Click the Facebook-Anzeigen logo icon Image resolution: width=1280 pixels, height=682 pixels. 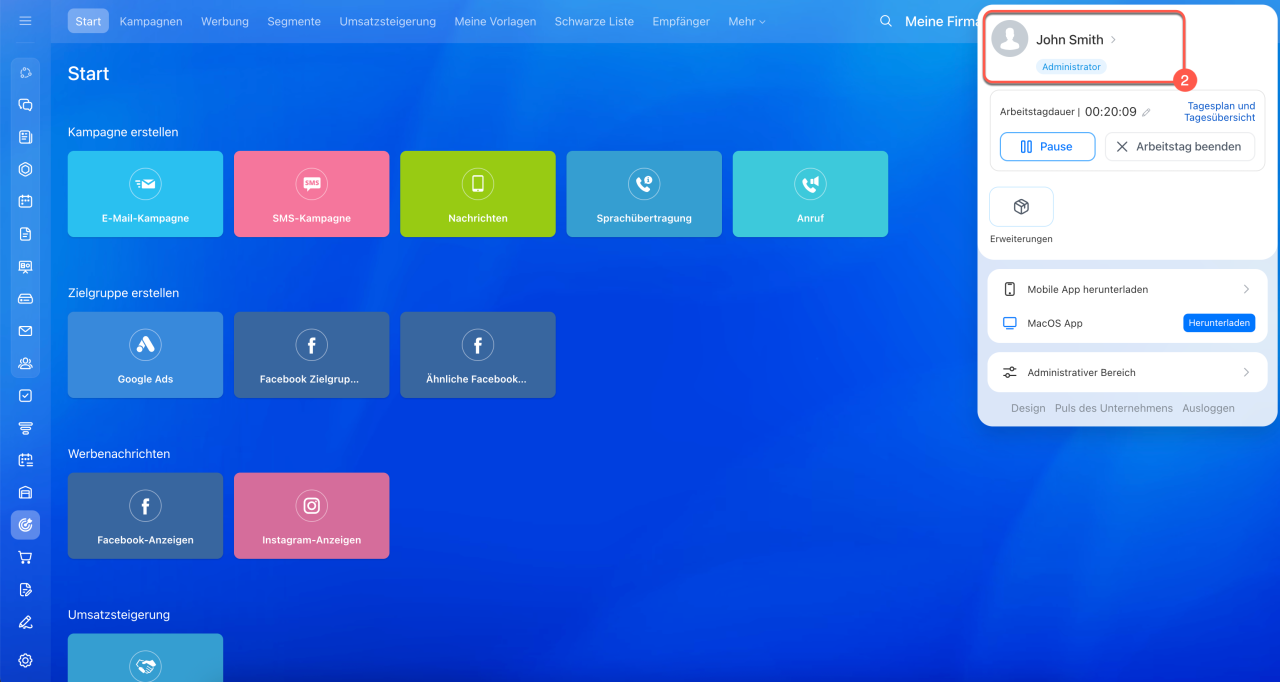pyautogui.click(x=145, y=506)
